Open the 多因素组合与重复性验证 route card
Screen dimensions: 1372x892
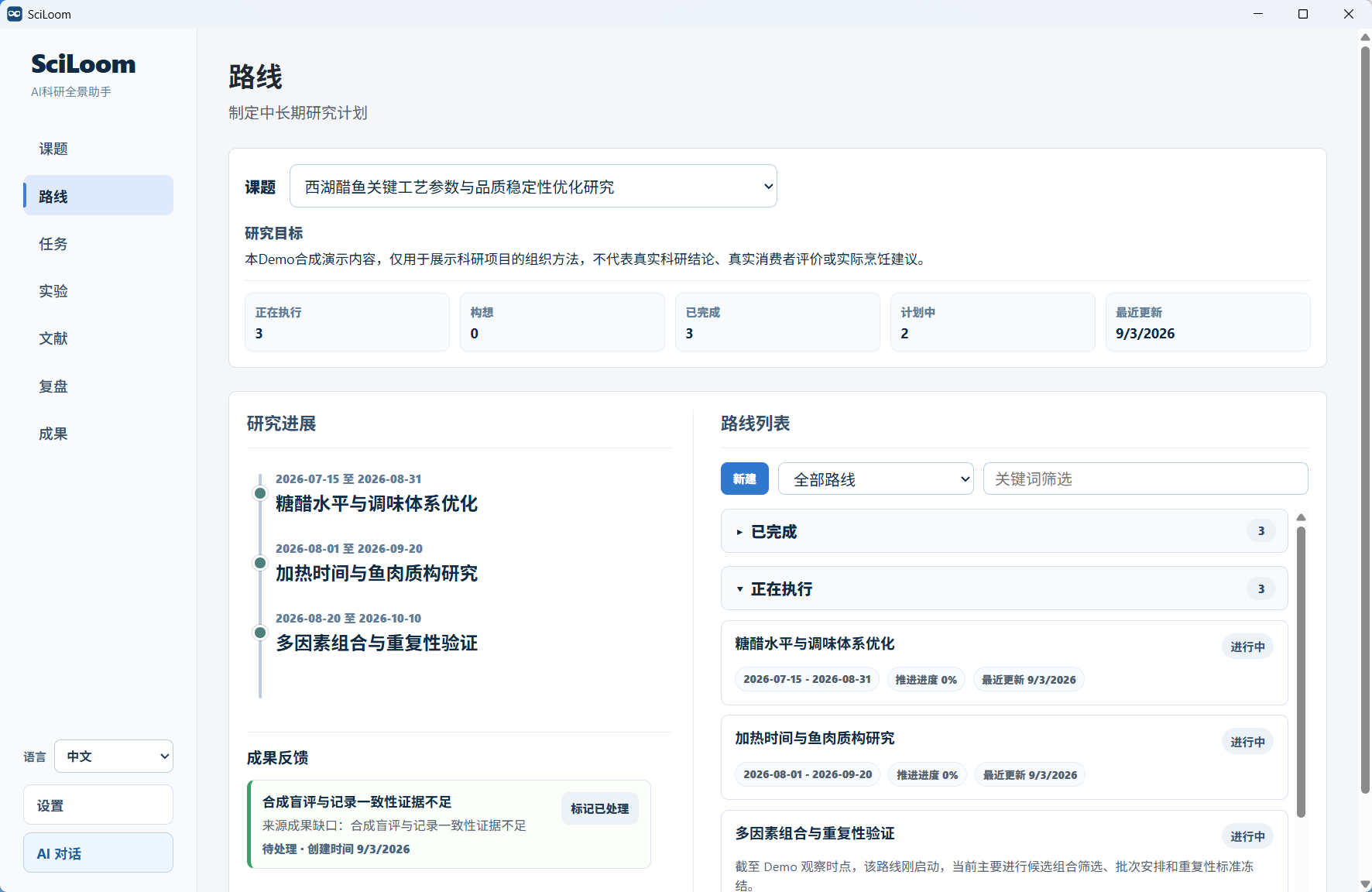[x=1004, y=852]
